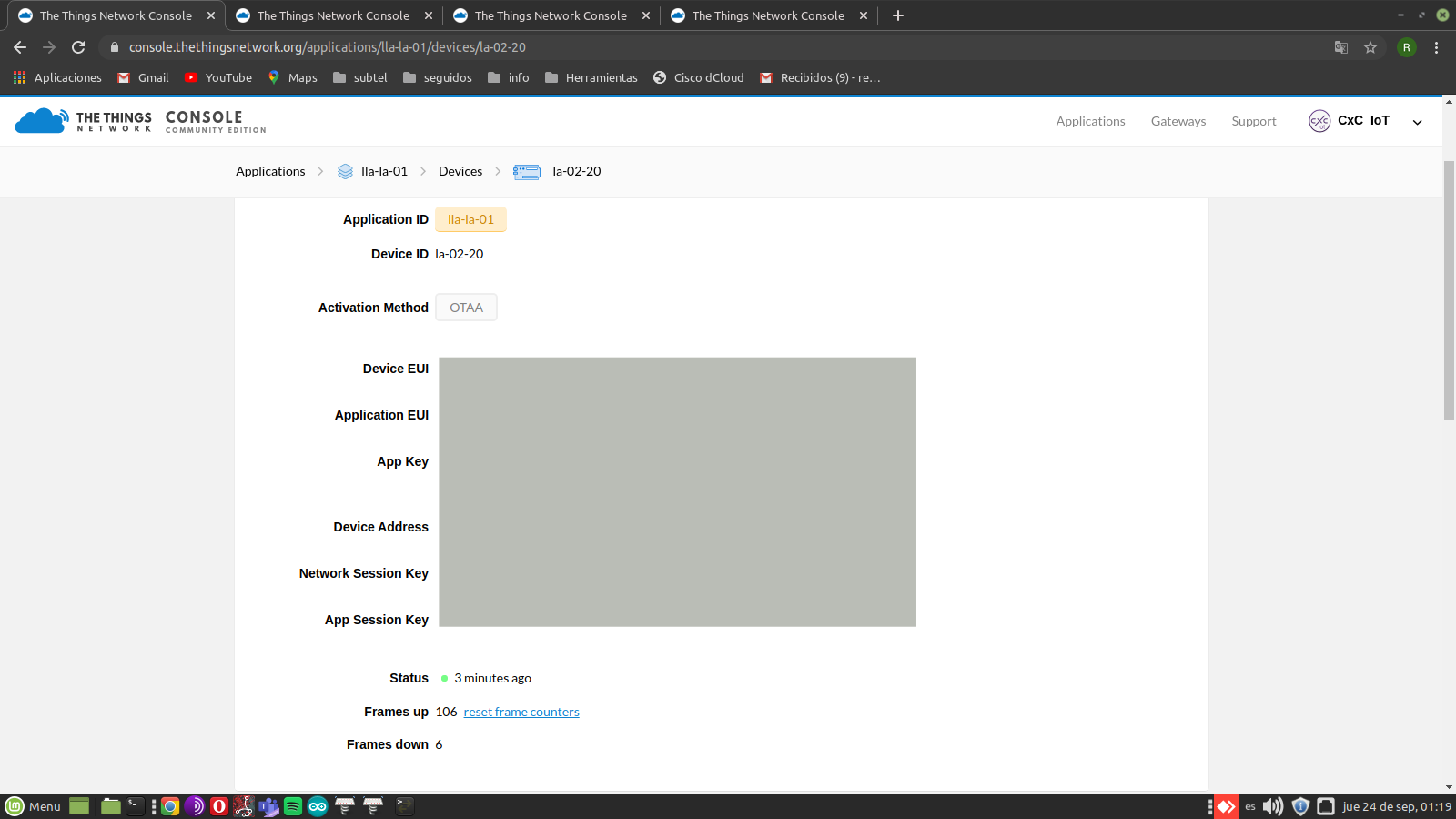This screenshot has height=819, width=1456.
Task: Click the network connection tray icon
Action: coord(1326,806)
